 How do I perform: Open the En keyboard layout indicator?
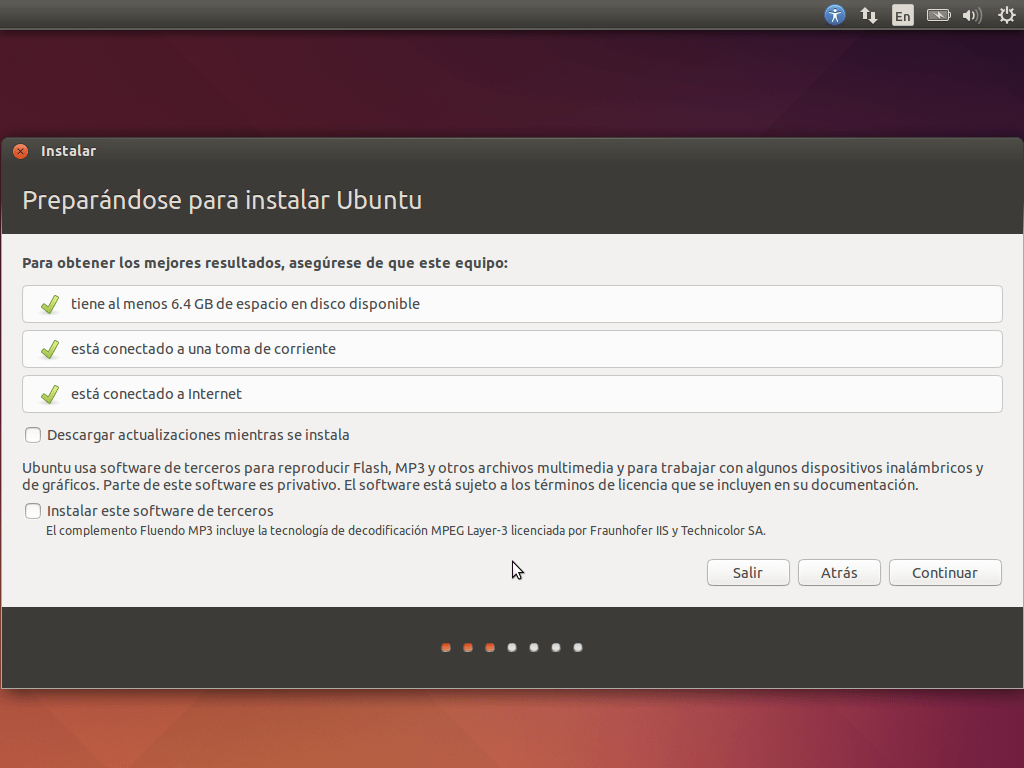[903, 15]
